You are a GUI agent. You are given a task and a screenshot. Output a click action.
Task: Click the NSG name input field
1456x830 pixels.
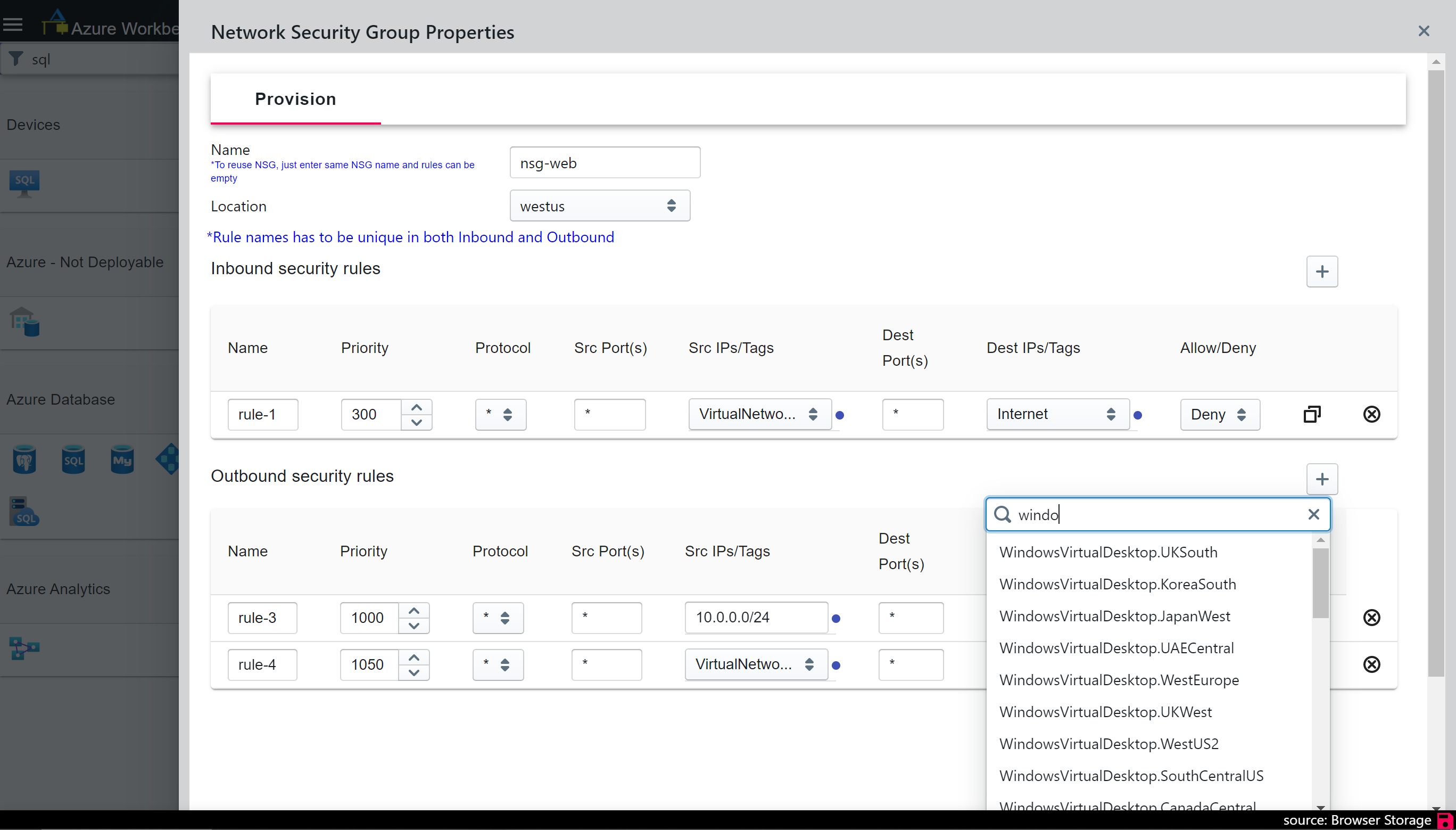pos(605,163)
